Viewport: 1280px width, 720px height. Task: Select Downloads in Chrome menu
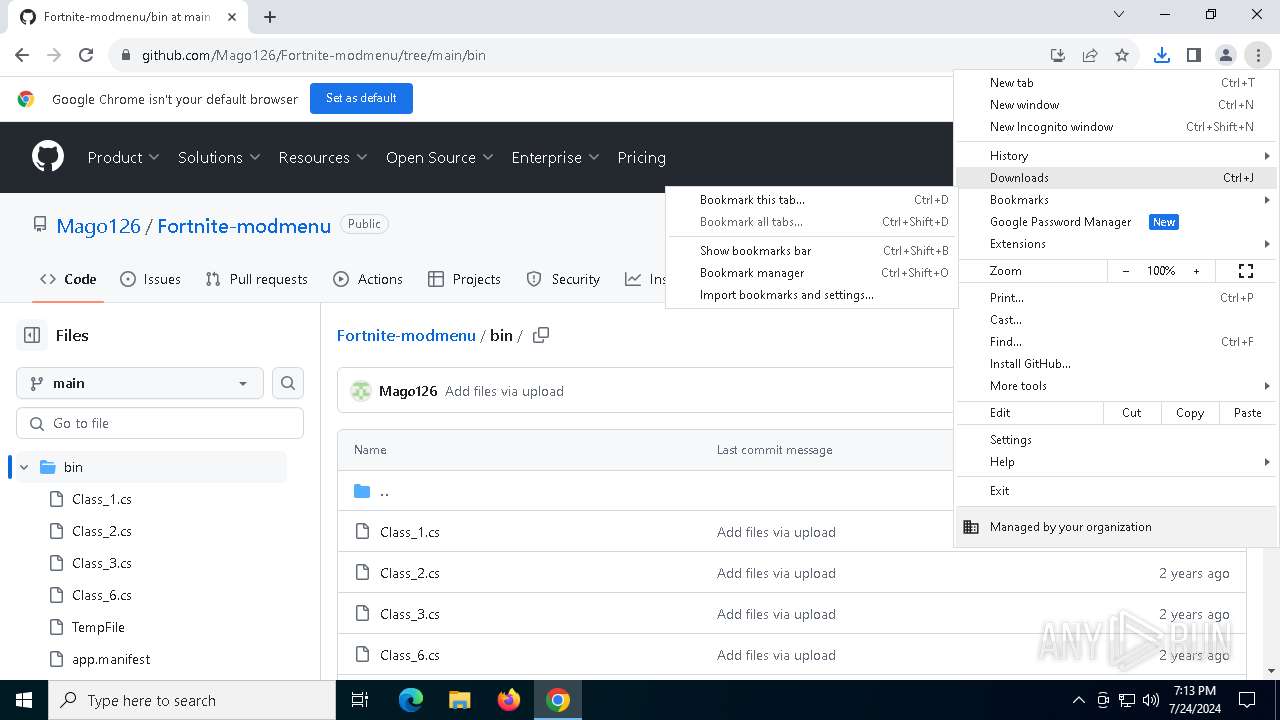(x=1117, y=178)
